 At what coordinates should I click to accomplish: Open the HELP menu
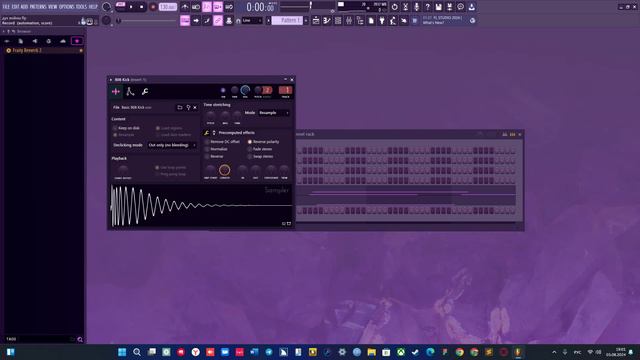point(93,7)
